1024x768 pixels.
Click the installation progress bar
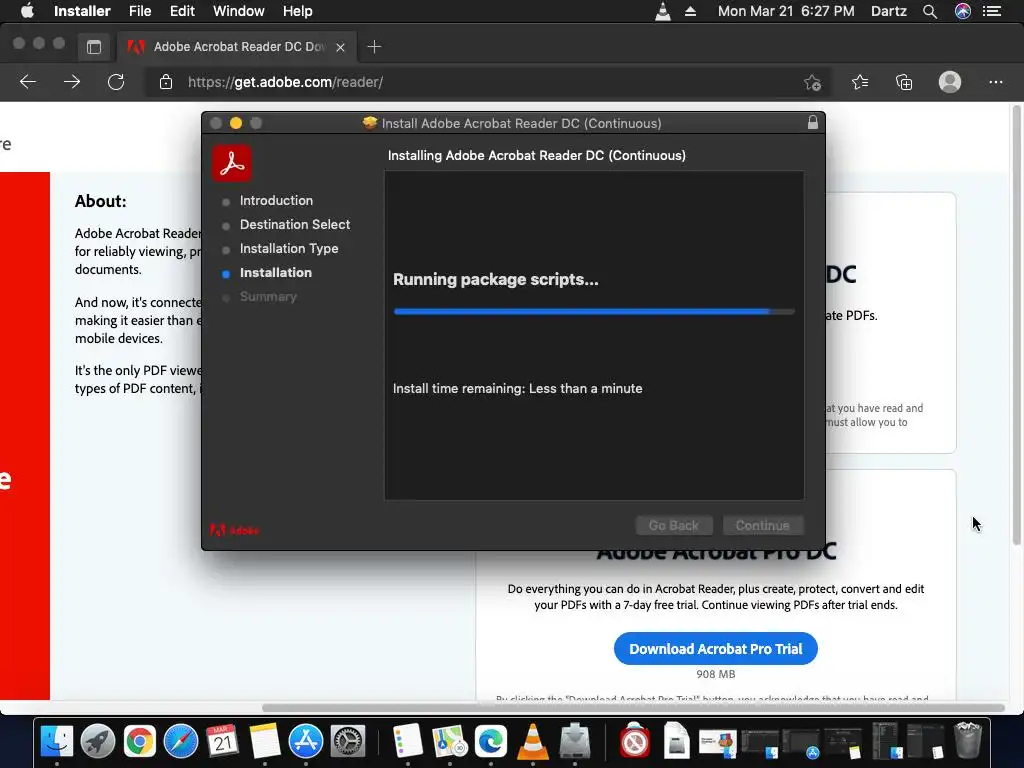594,312
